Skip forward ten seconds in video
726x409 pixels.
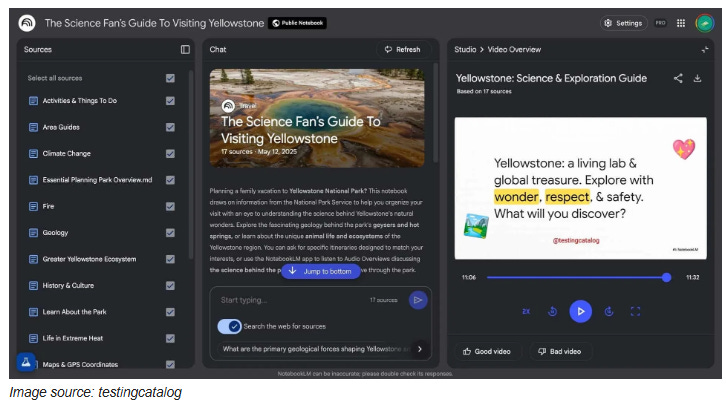(609, 311)
